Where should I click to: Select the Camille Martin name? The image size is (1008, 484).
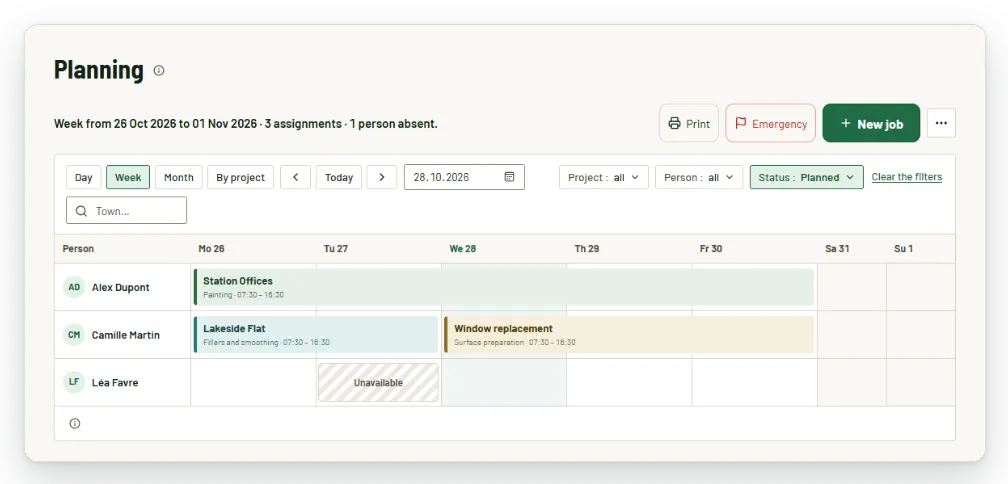point(125,335)
